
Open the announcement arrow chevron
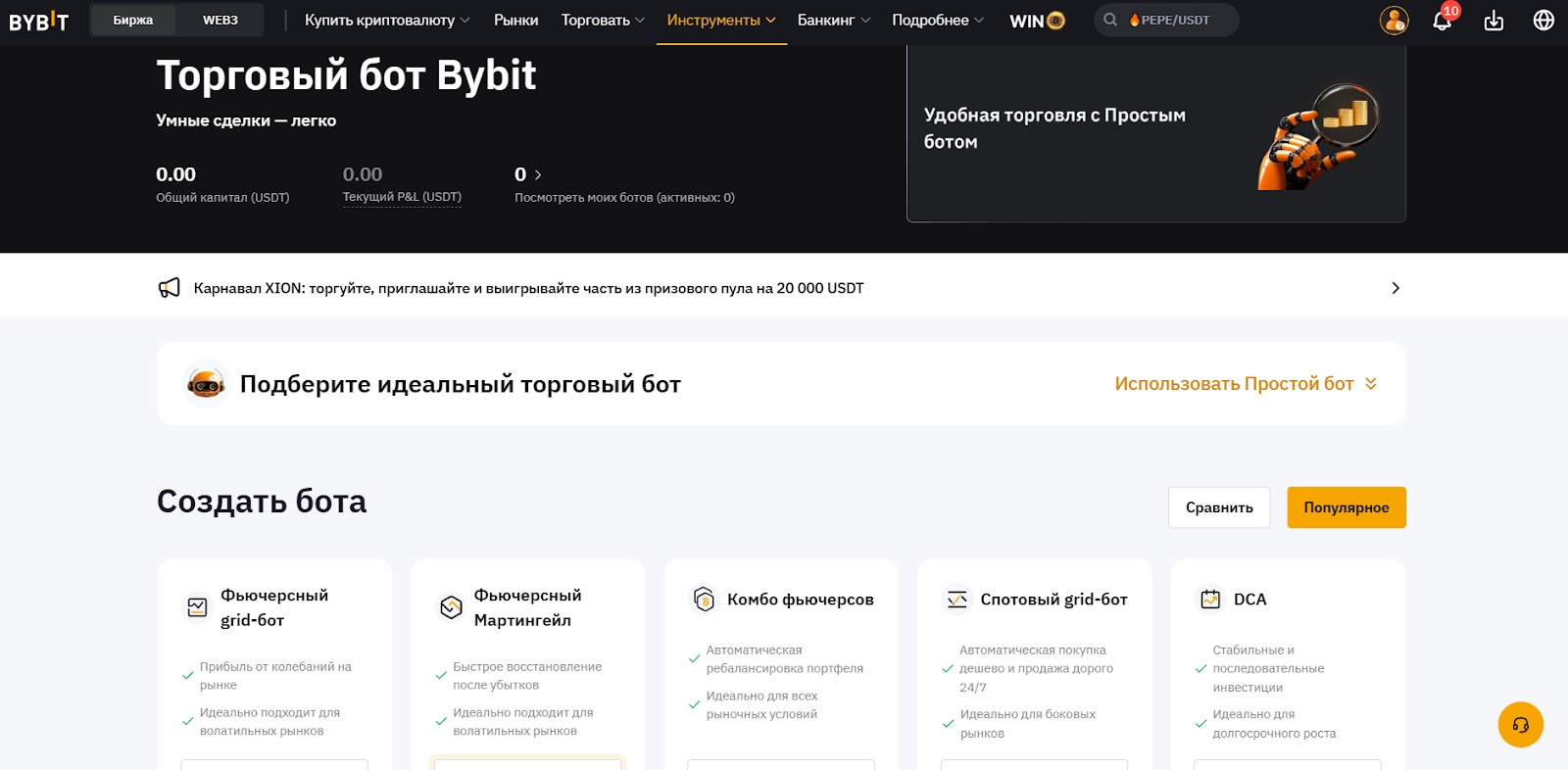pyautogui.click(x=1396, y=288)
